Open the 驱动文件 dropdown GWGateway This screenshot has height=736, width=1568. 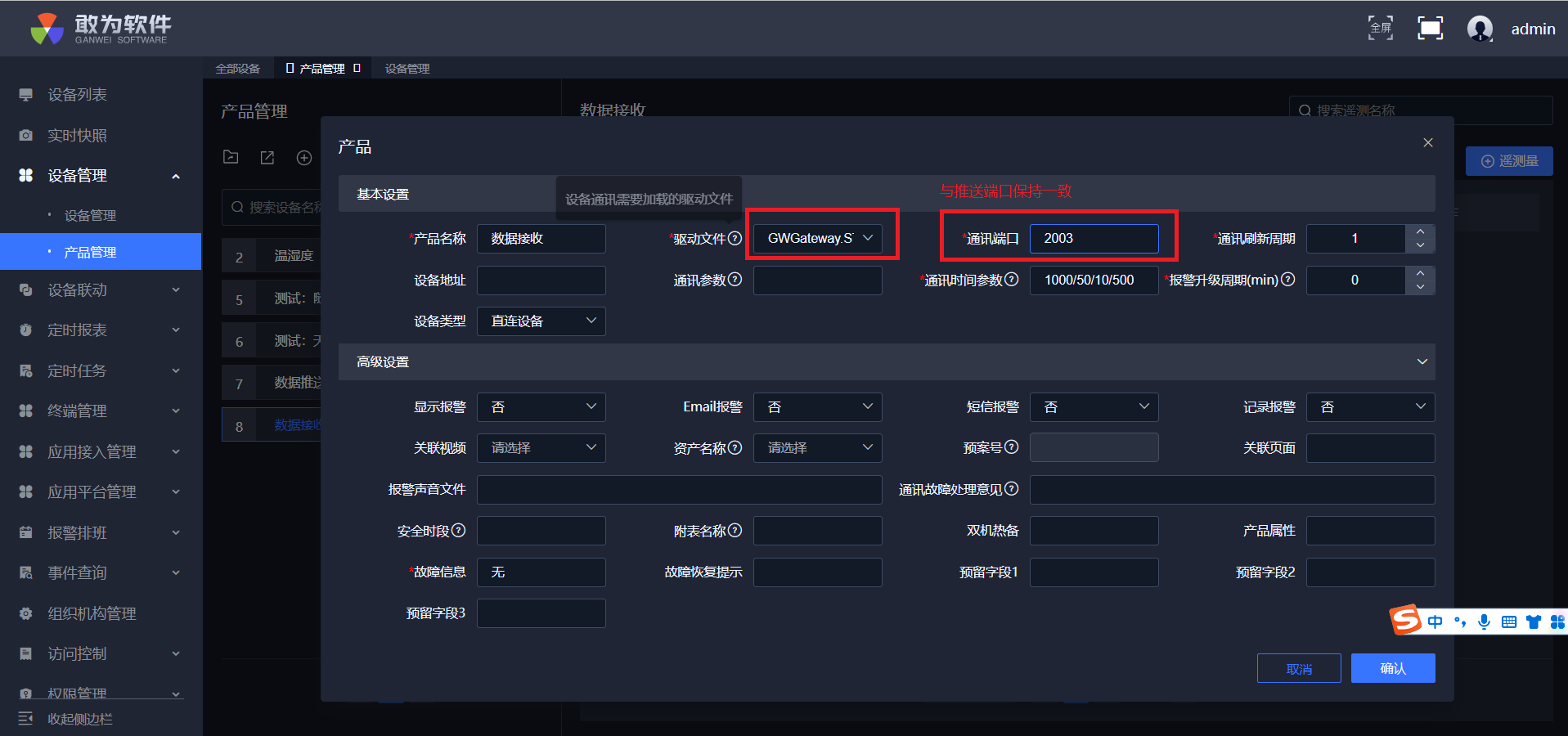point(818,238)
